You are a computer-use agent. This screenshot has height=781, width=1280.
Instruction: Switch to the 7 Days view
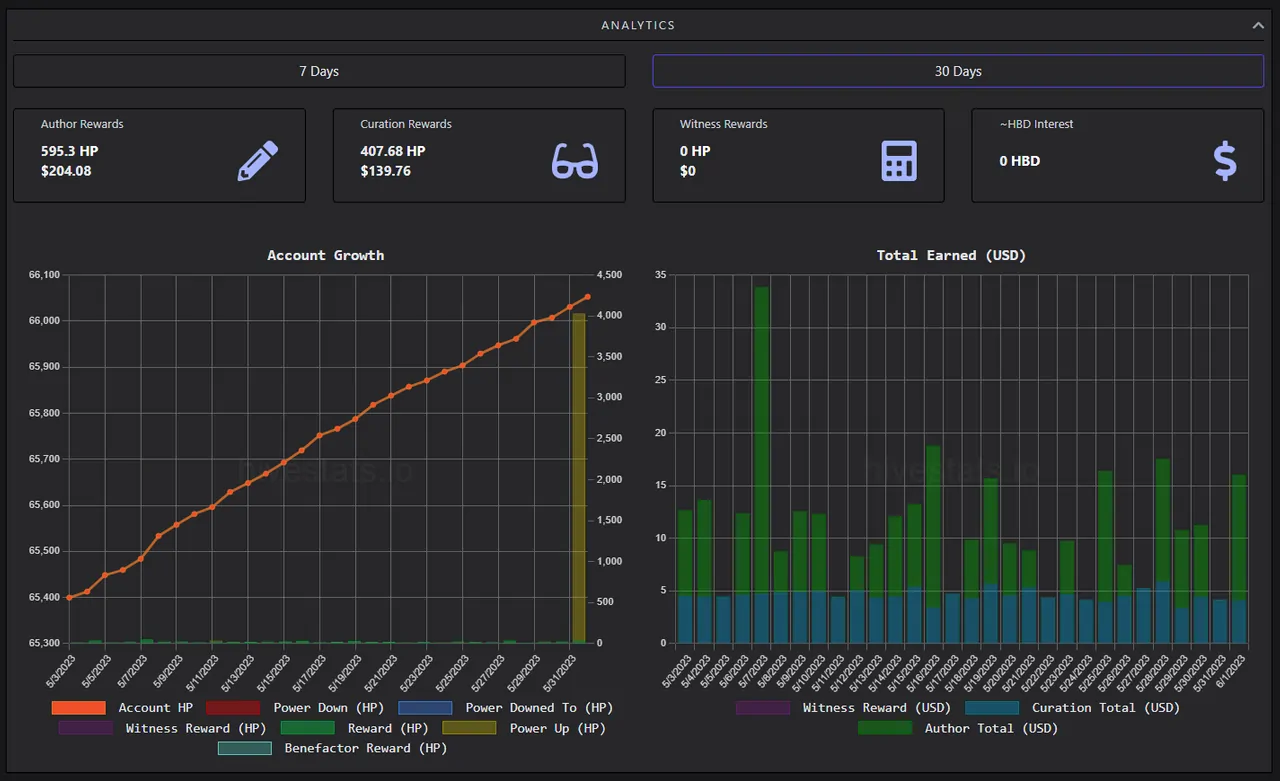(x=319, y=71)
